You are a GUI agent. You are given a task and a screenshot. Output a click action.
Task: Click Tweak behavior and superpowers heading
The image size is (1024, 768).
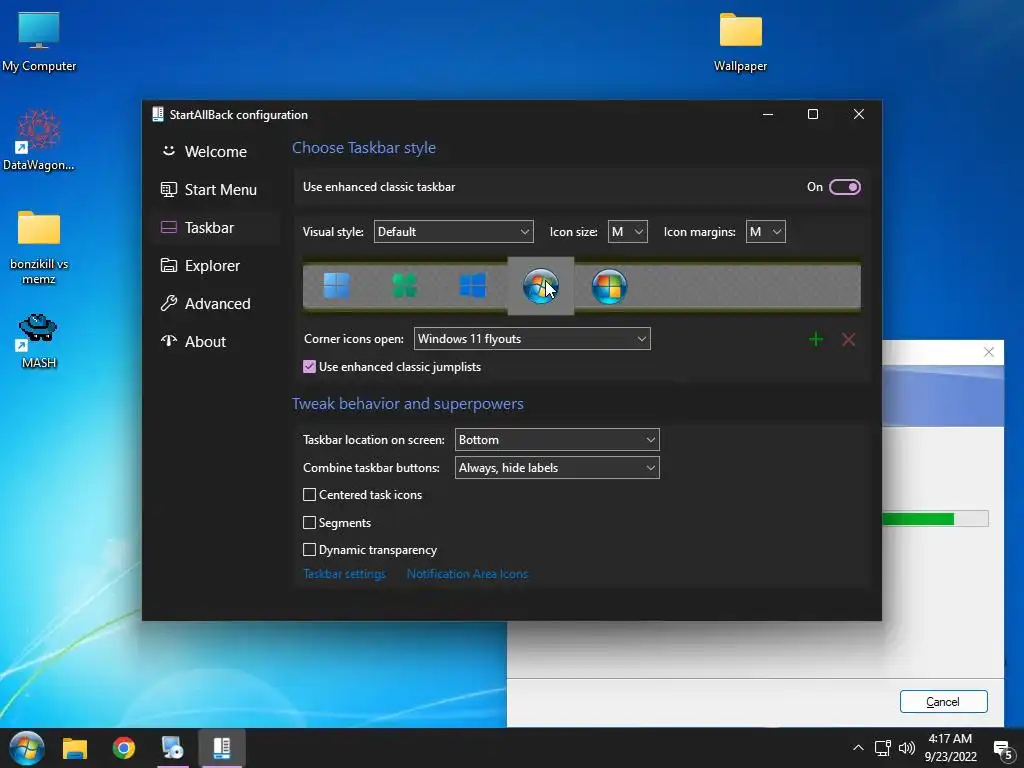[408, 404]
